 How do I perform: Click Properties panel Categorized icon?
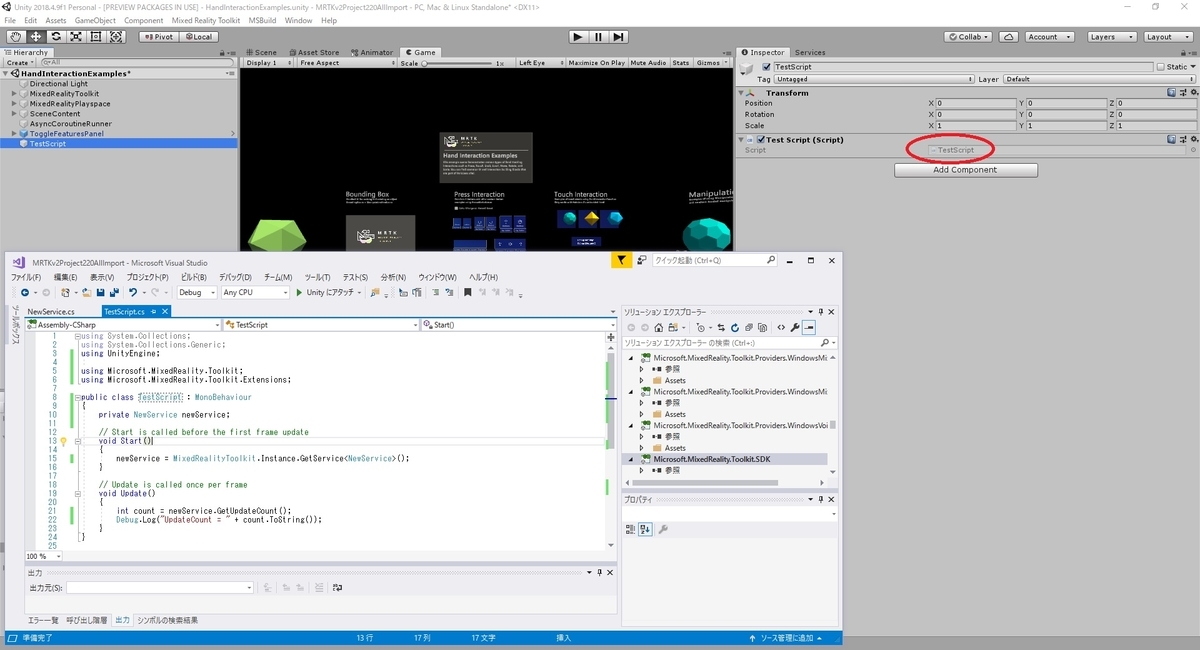coord(631,529)
